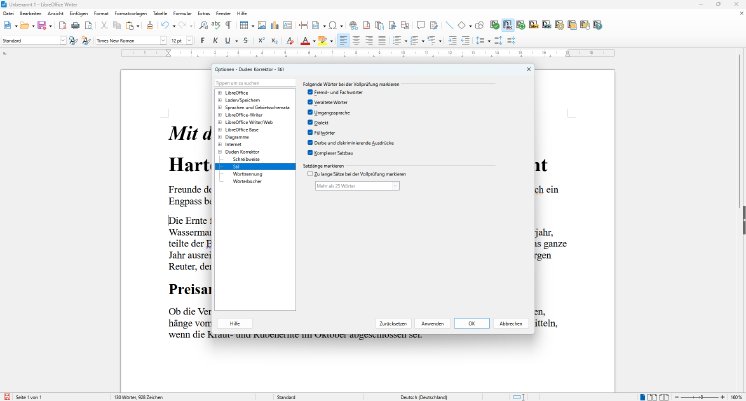
Task: Click the Insert Chart icon
Action: click(275, 25)
